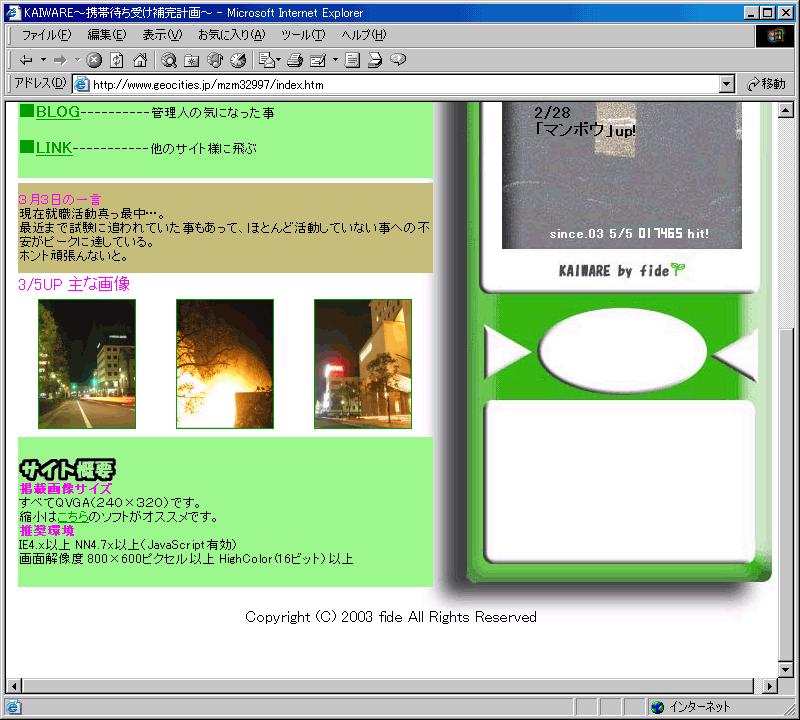Go to the Home page icon
This screenshot has width=800, height=720.
[140, 60]
